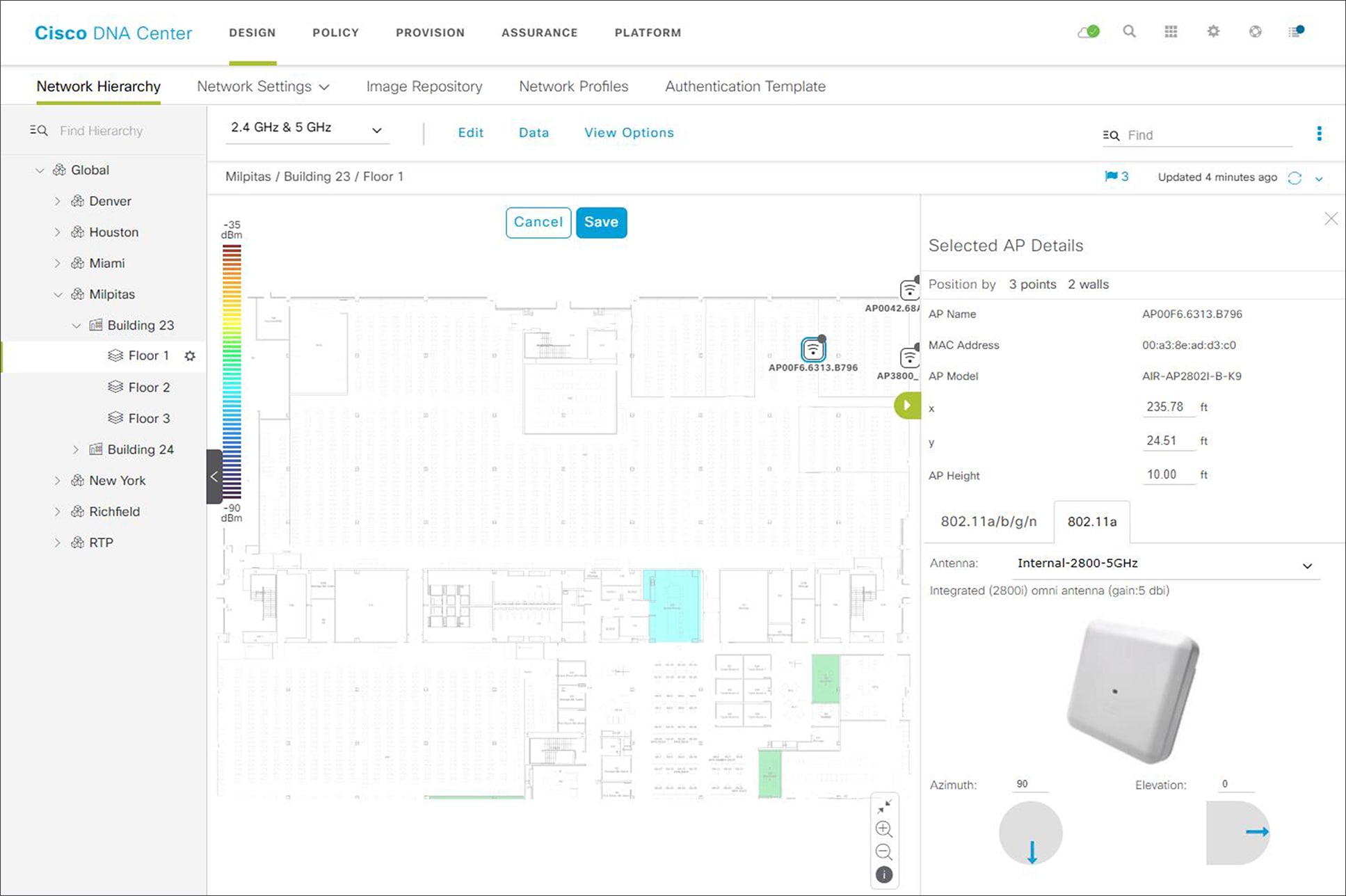Select the 802.11a/b/g/n radio tab
Viewport: 1346px width, 896px height.
click(988, 522)
